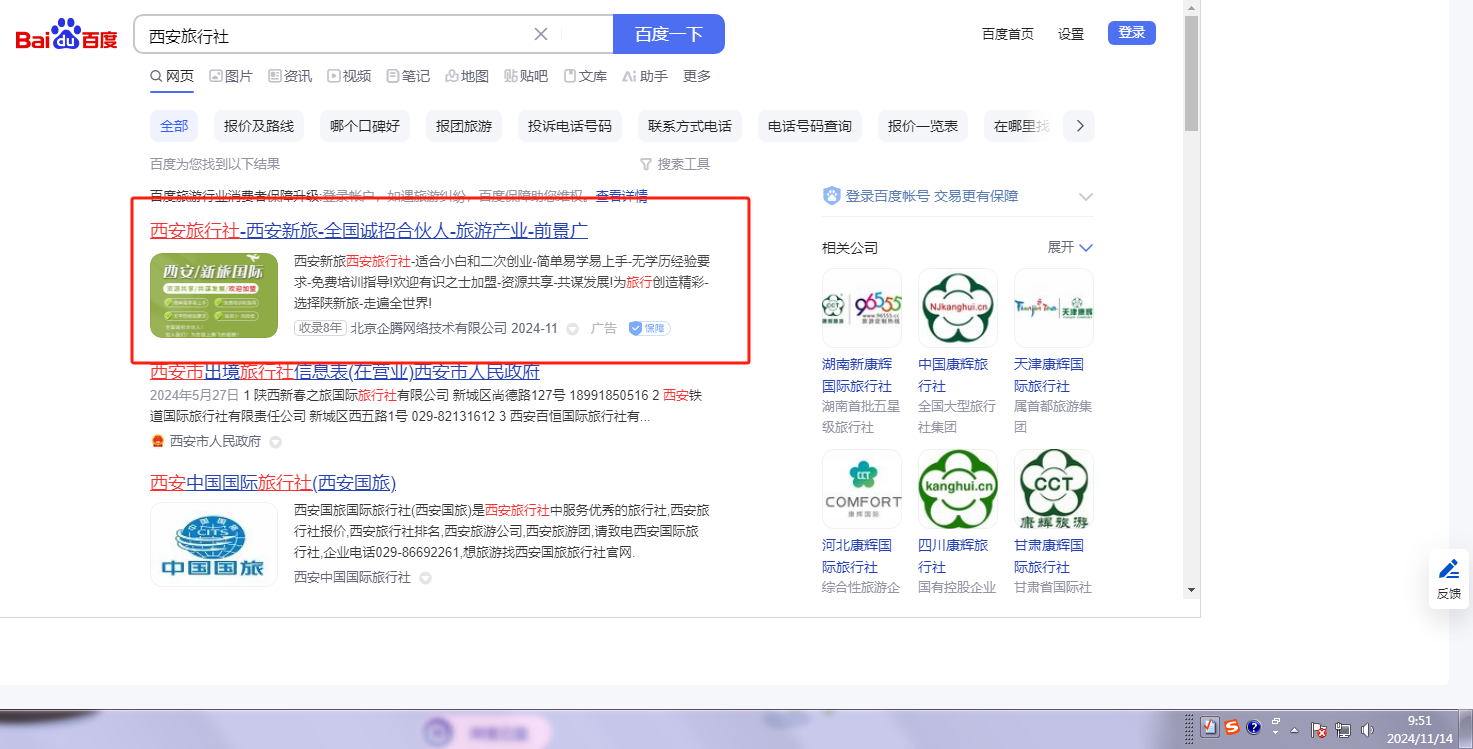Open the dropdown beside 2024-11 on the ad
The image size is (1473, 749).
pos(573,328)
